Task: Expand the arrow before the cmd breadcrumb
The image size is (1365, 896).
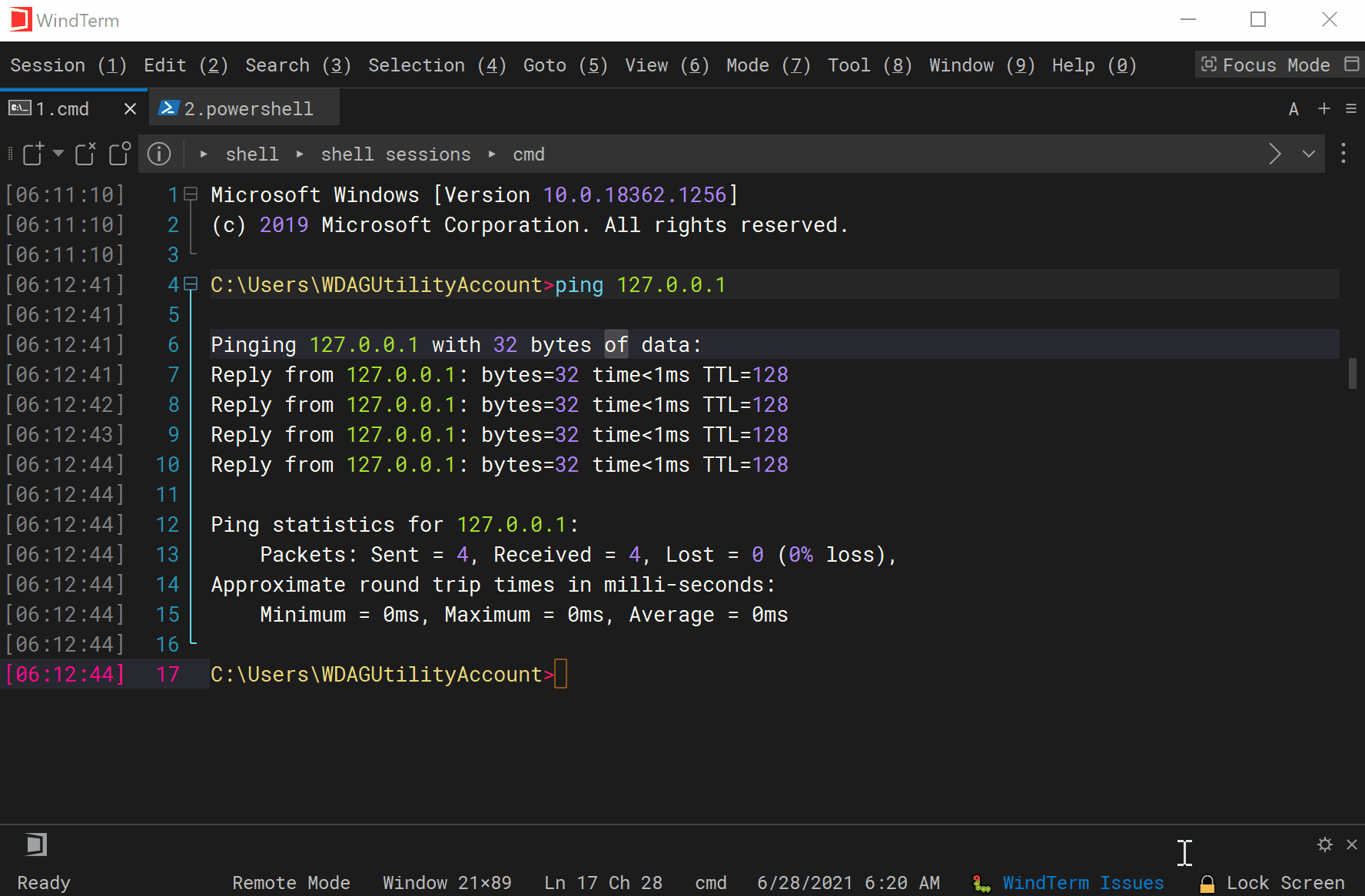Action: [x=492, y=154]
